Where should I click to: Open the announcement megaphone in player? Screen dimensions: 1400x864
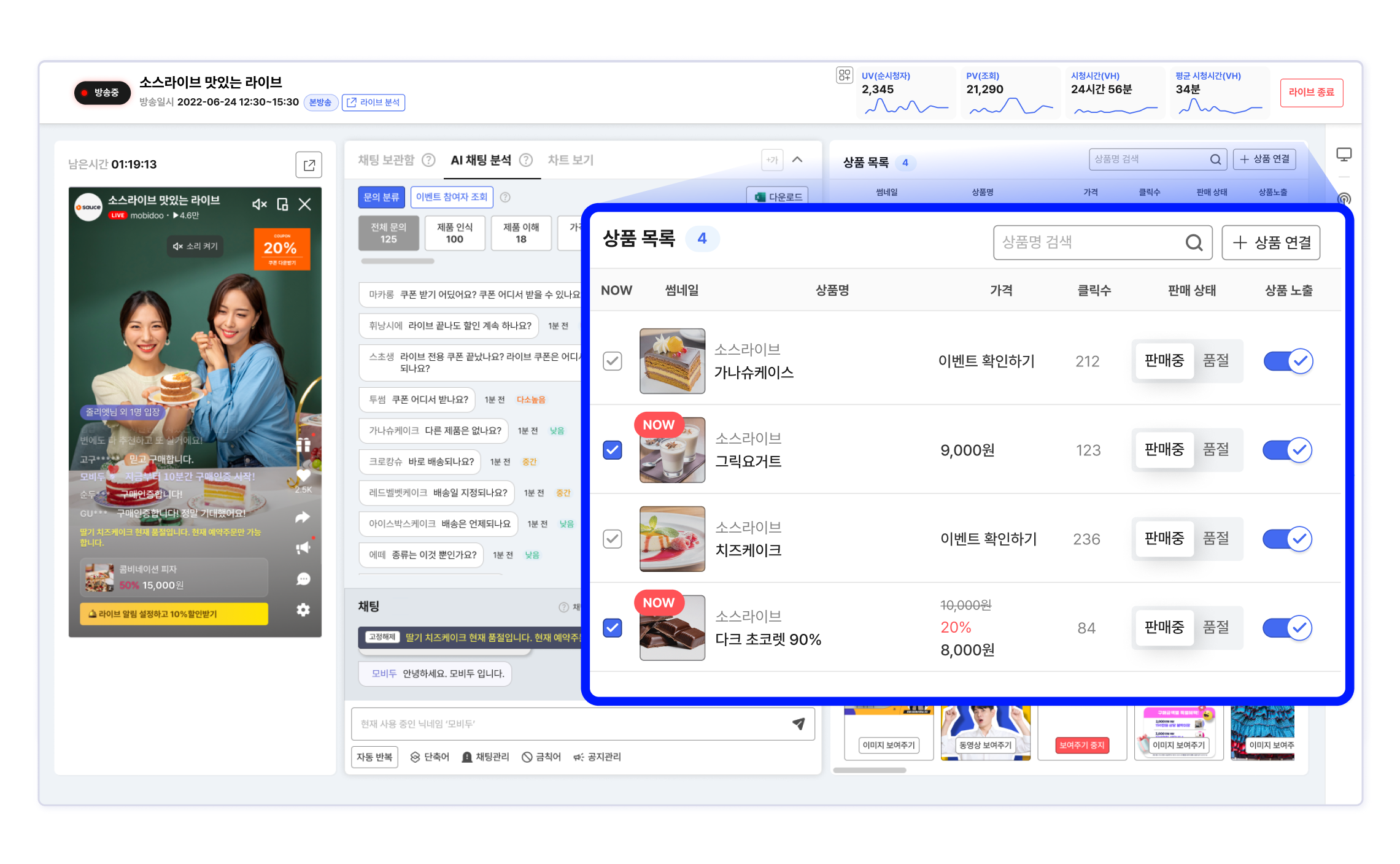coord(303,547)
